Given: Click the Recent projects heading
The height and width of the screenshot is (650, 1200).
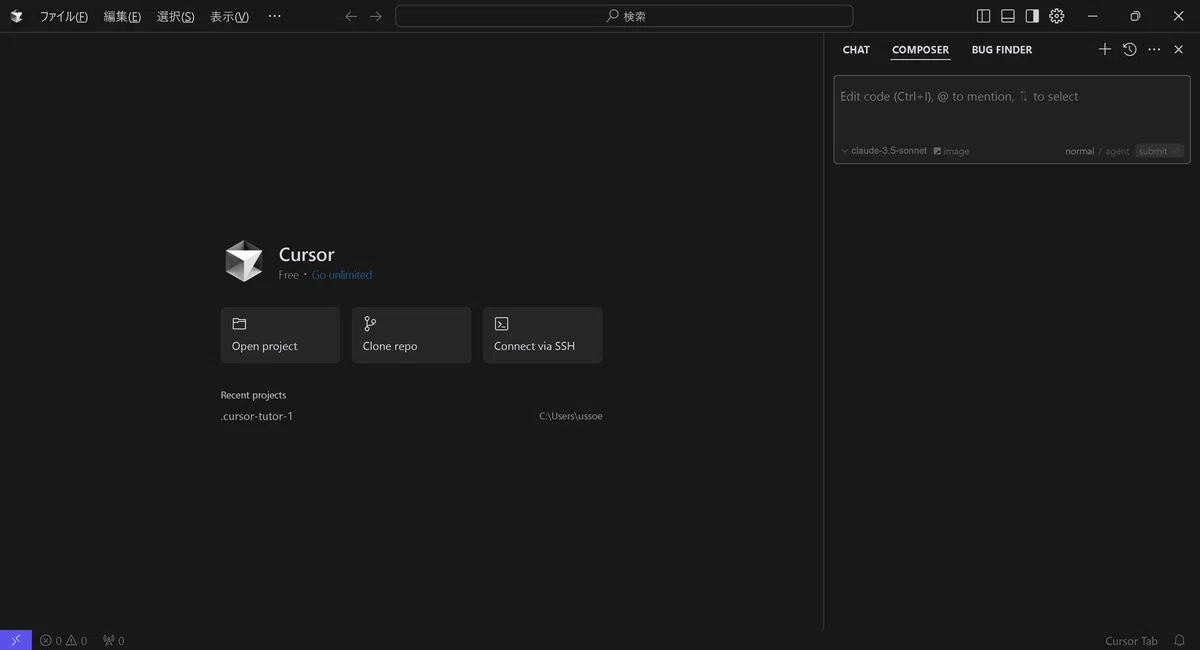Looking at the screenshot, I should tap(253, 395).
